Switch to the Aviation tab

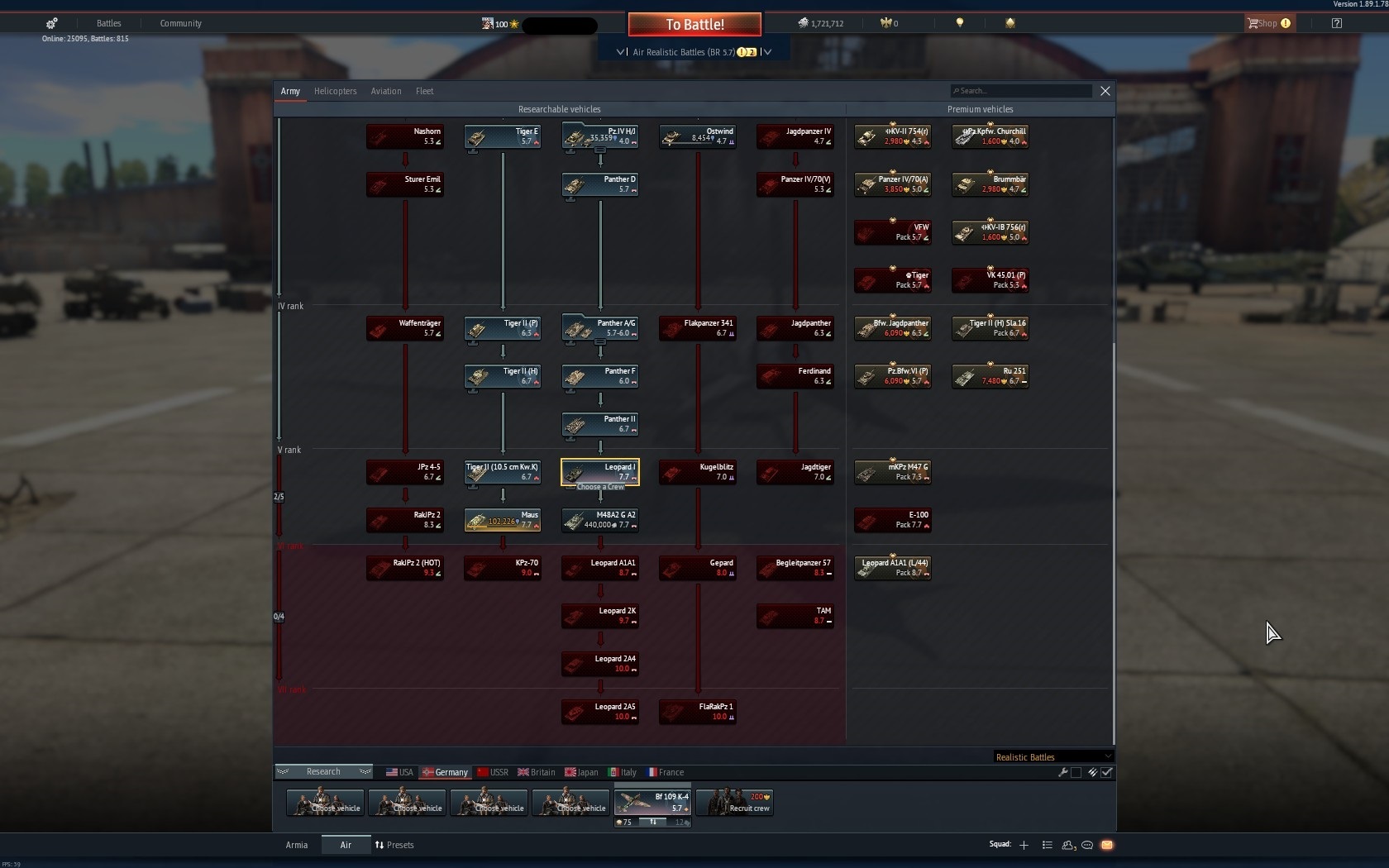pos(386,91)
